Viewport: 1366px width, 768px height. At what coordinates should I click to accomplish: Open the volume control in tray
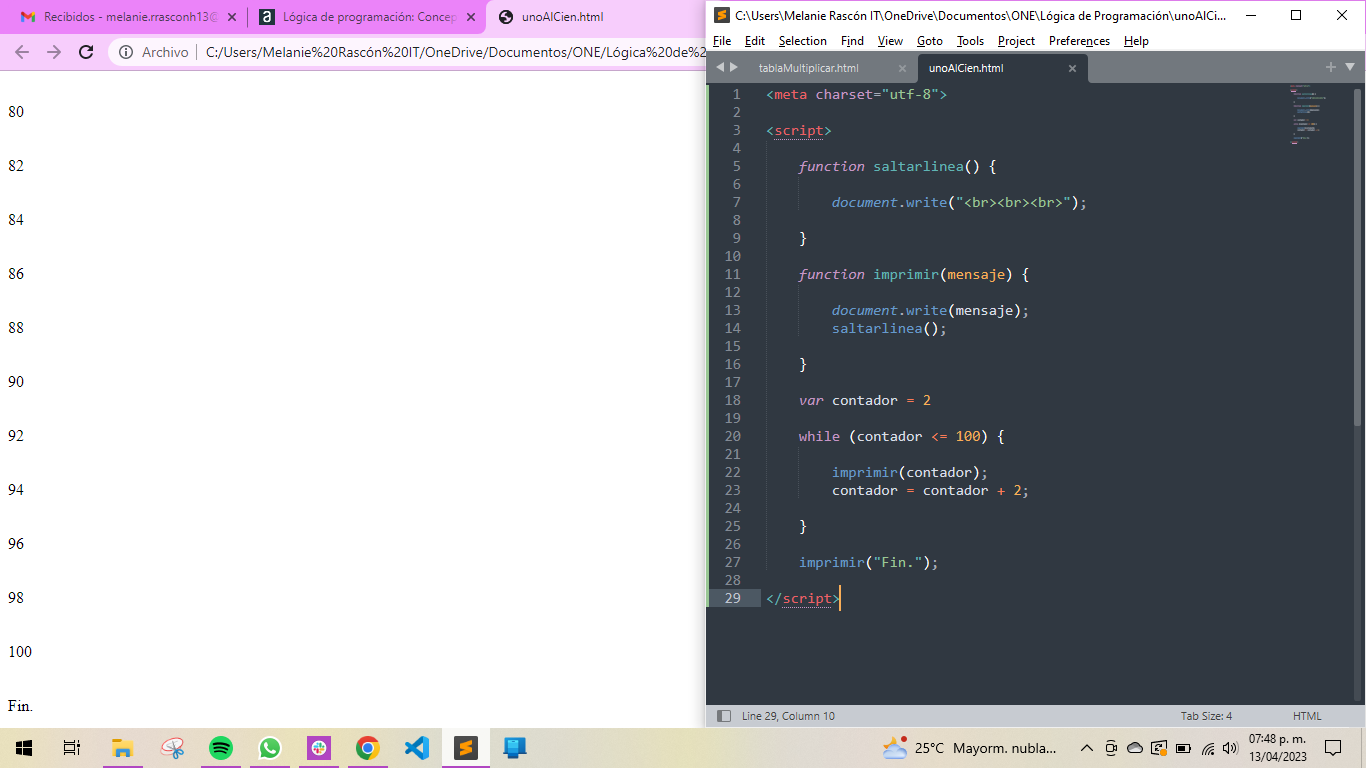tap(1229, 748)
